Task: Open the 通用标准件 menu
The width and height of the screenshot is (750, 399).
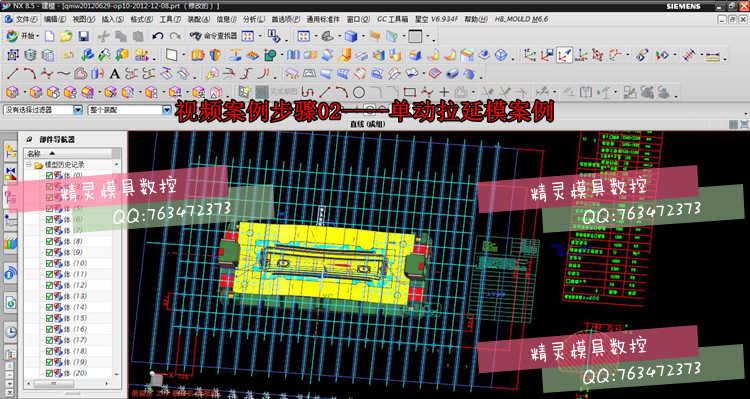Action: coord(323,20)
